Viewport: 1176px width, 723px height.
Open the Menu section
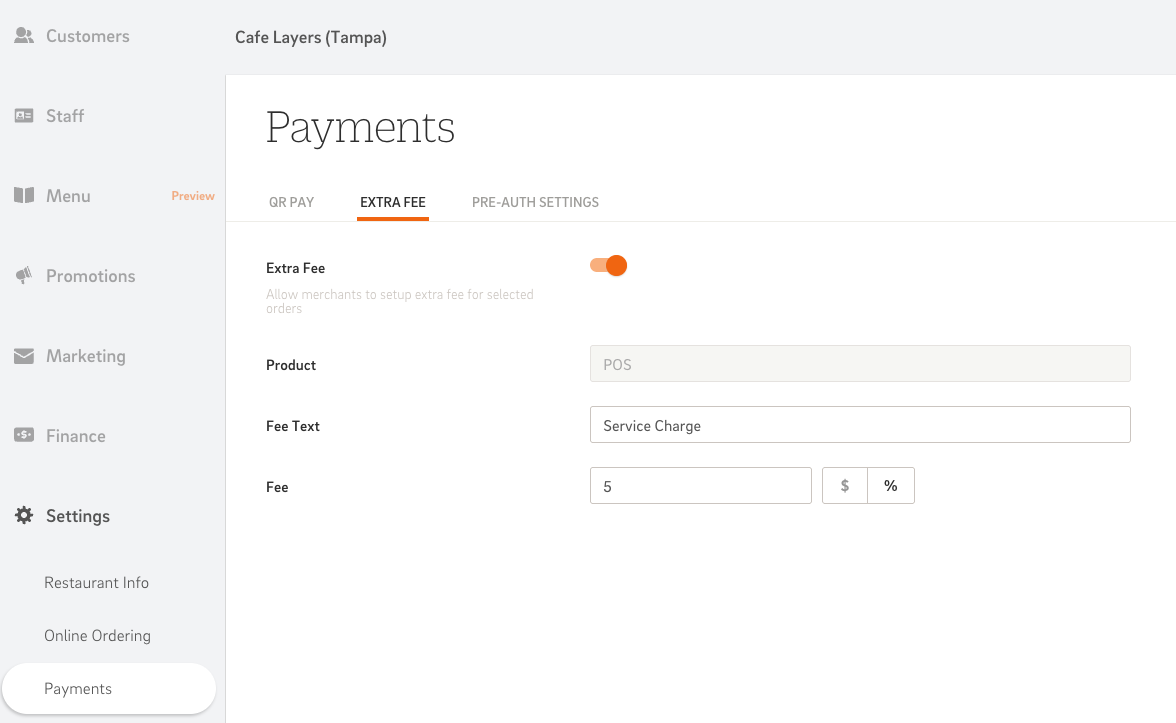click(x=68, y=195)
